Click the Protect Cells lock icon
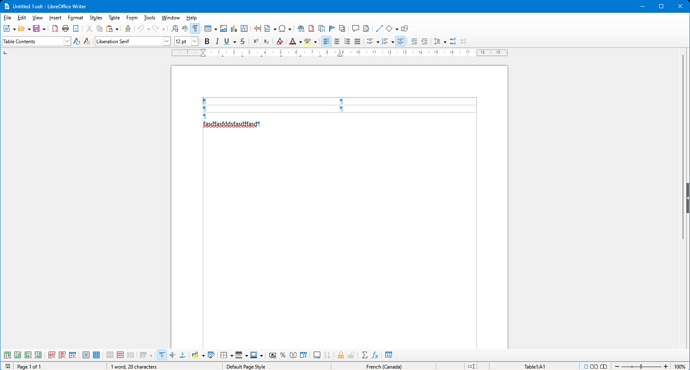Viewport: 690px width, 370px height. (341, 355)
